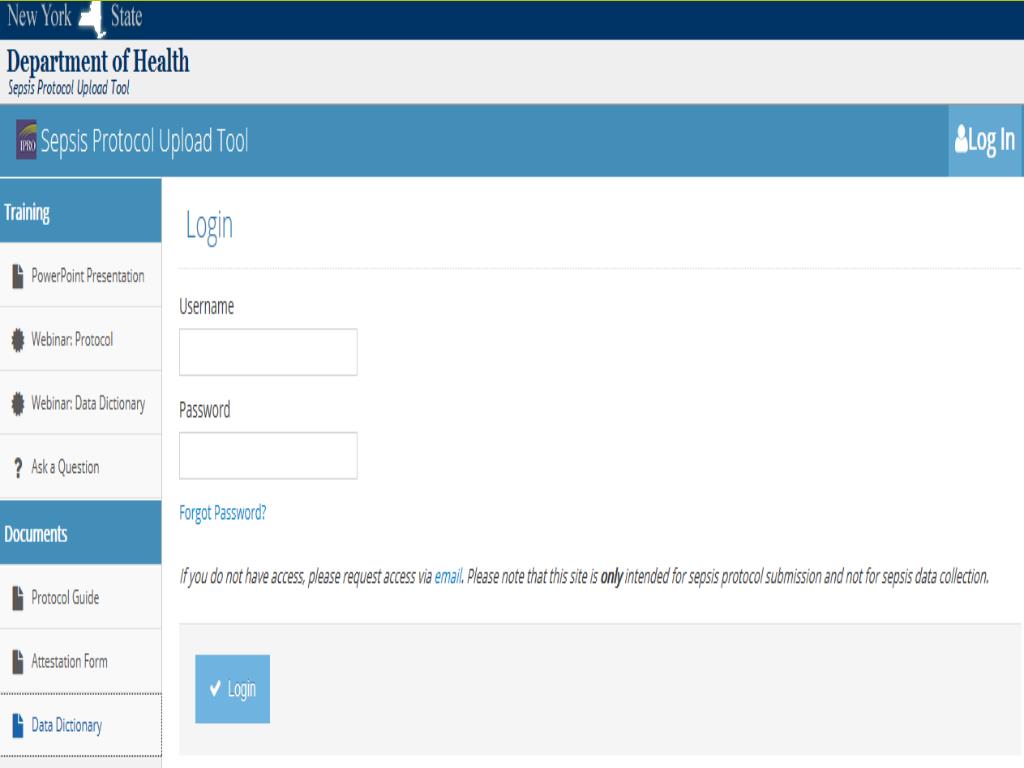Viewport: 1024px width, 768px height.
Task: Click the Webinar: Data Dictionary badge icon
Action: (18, 404)
